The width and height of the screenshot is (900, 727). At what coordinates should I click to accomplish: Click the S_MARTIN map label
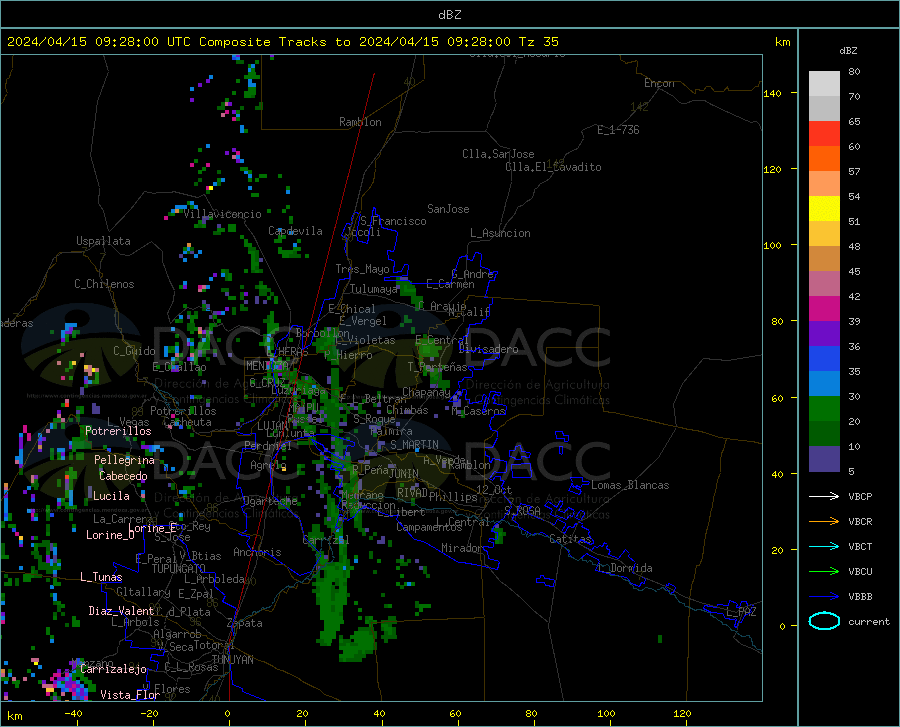[414, 445]
